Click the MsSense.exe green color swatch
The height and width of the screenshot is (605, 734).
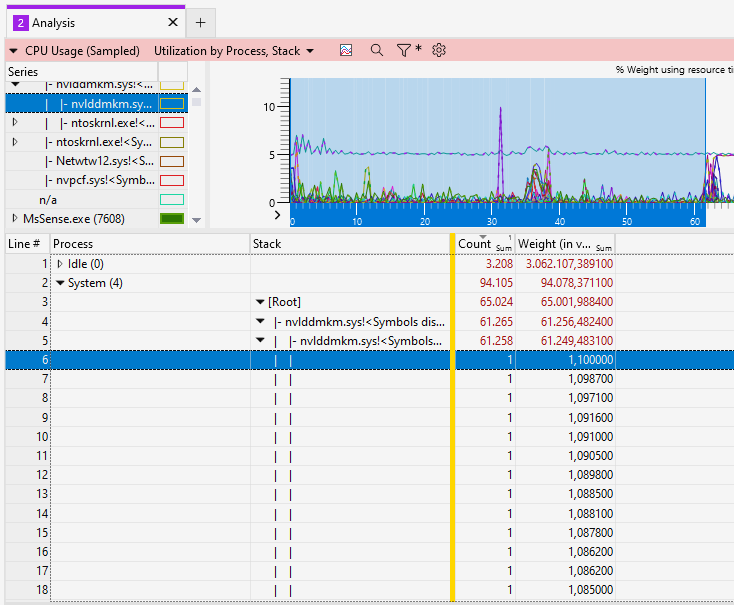click(172, 219)
